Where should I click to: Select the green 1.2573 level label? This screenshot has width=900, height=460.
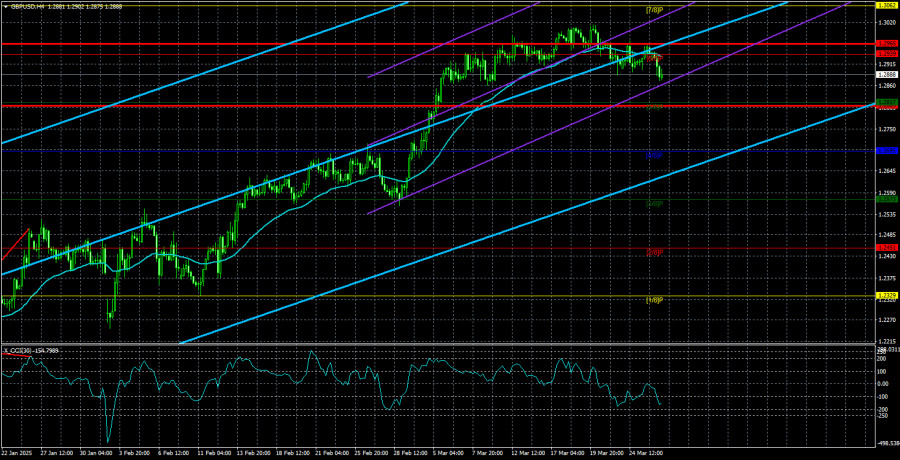click(x=885, y=199)
